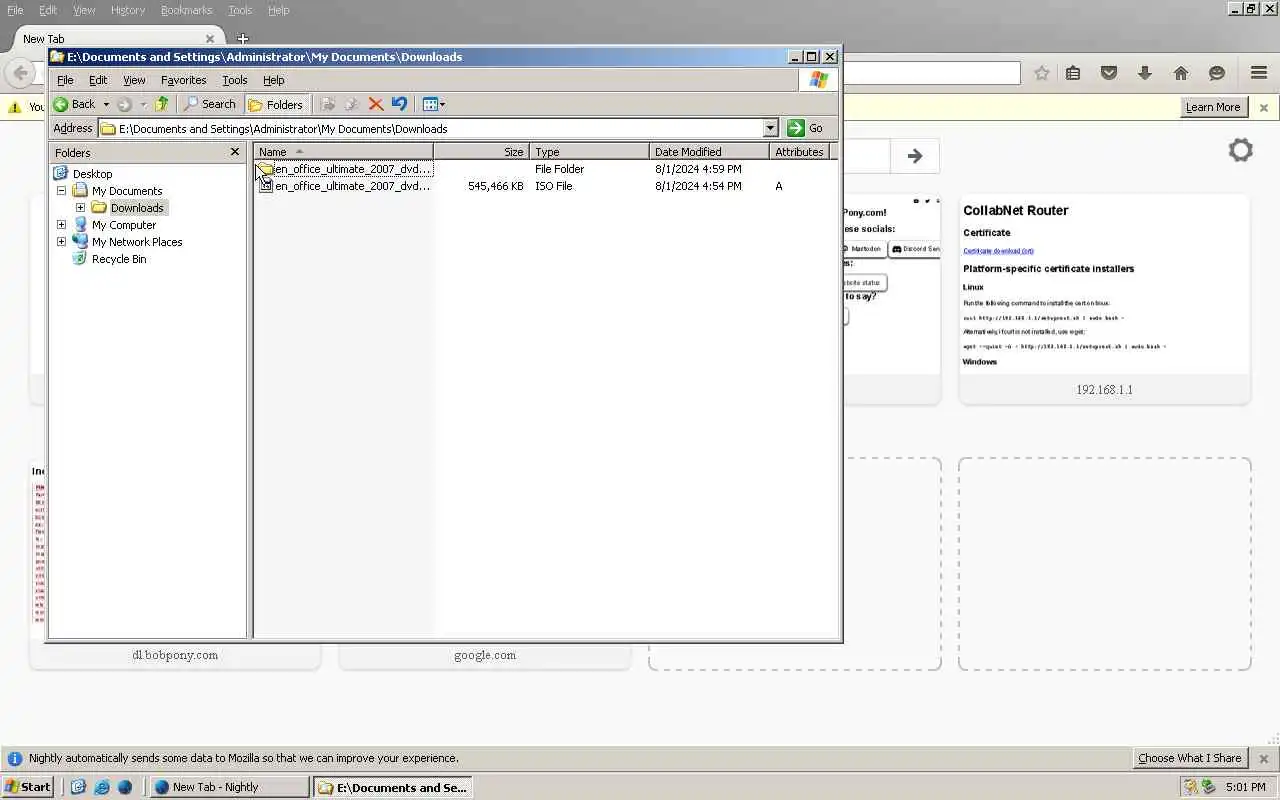Expand the My Computer tree node

pos(61,225)
